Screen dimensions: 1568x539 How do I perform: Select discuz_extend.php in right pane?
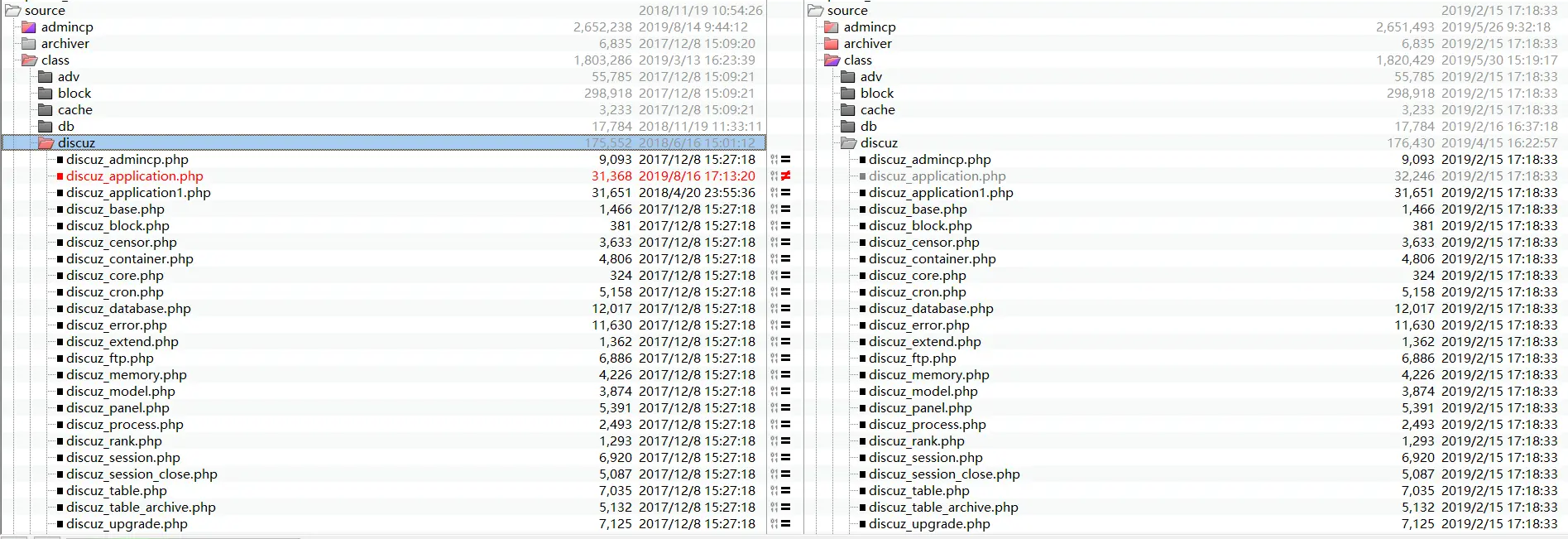click(x=925, y=342)
